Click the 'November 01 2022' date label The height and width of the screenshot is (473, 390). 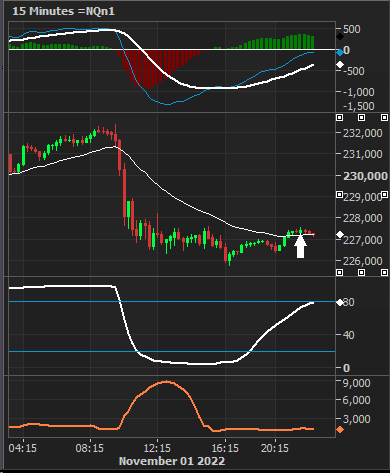coord(172,462)
